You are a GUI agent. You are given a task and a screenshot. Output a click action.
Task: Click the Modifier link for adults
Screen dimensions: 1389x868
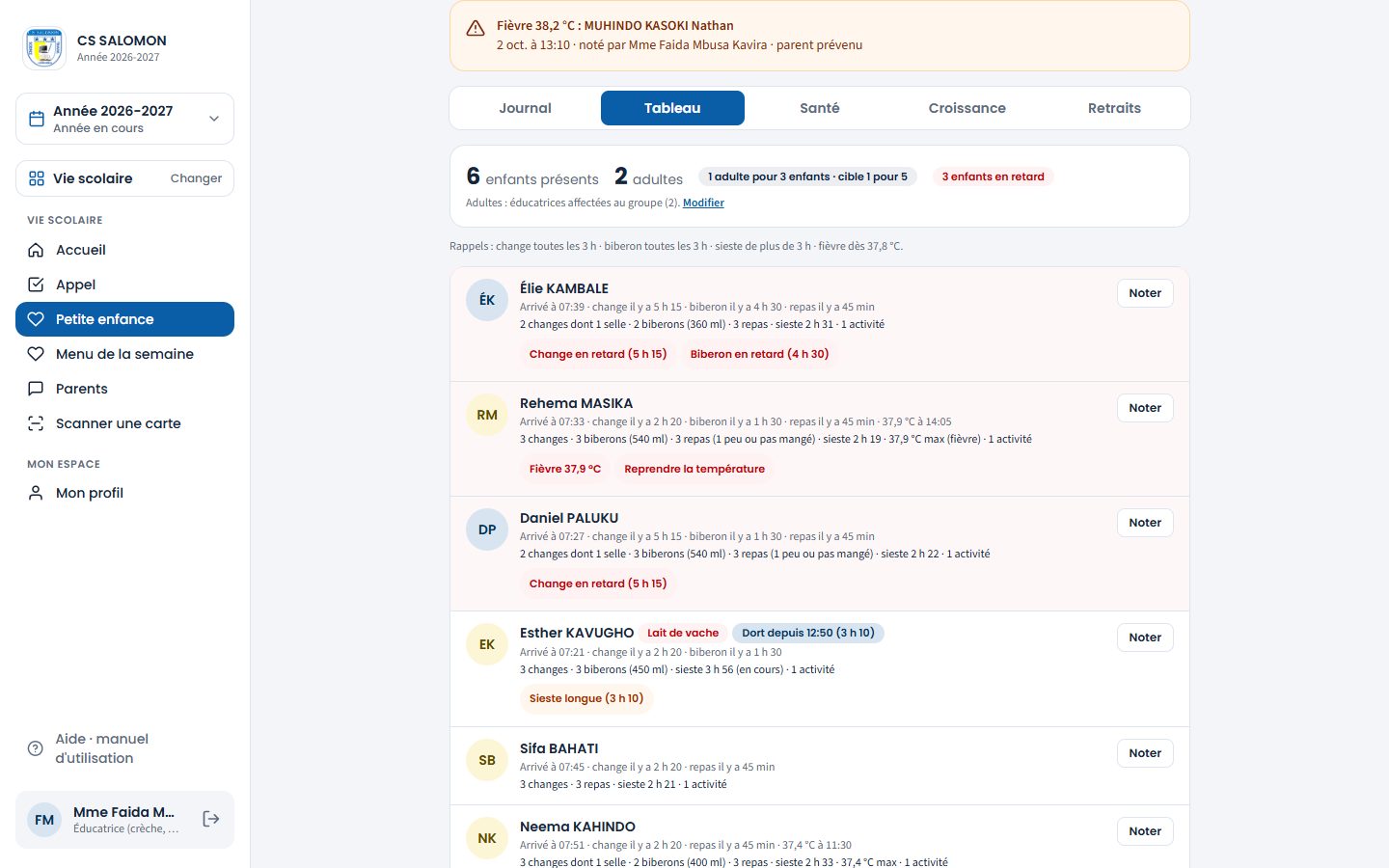click(x=703, y=203)
